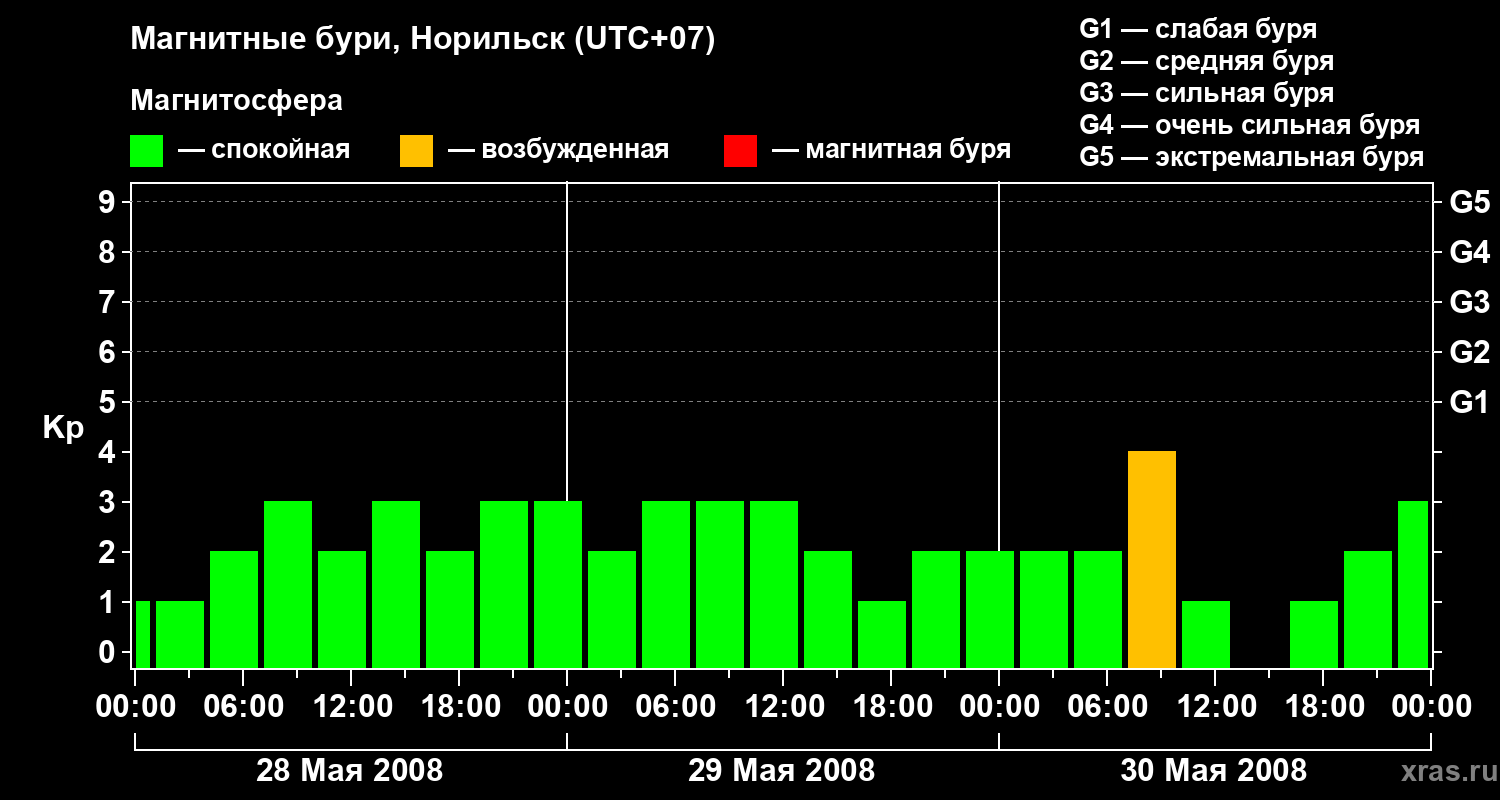Click the '18:00' time label of 28 Мая
The image size is (1500, 800).
pyautogui.click(x=459, y=707)
